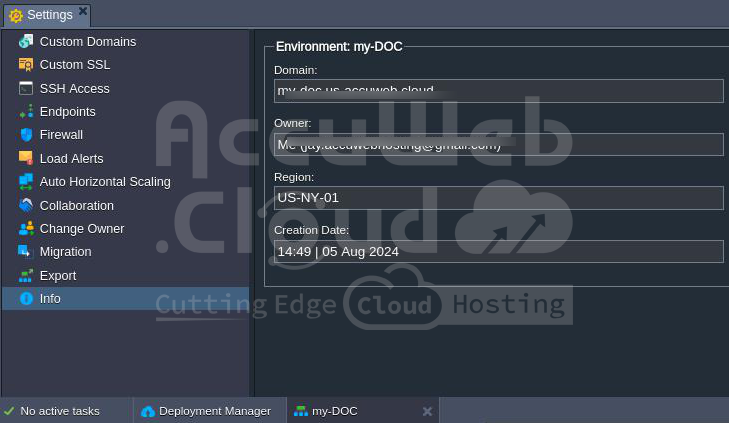Open Deployment Manager from bottom bar

[x=214, y=411]
